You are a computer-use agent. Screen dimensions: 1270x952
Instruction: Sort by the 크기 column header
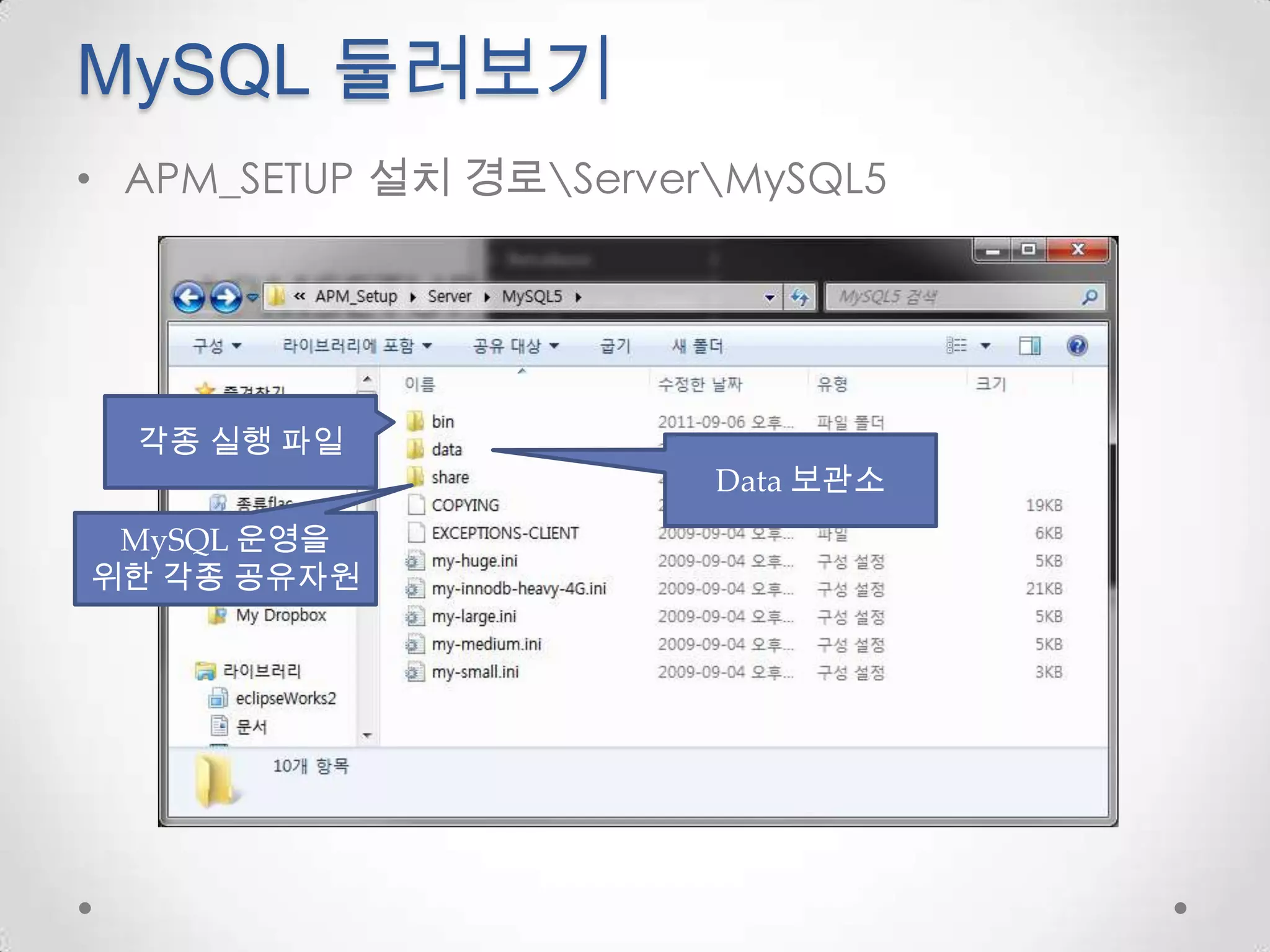tap(990, 384)
